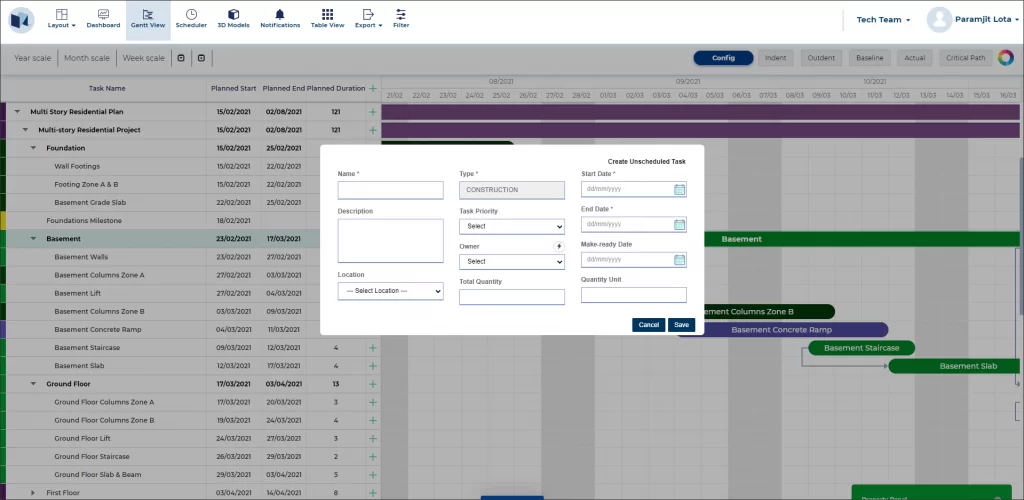Open Start Date calendar picker
The width and height of the screenshot is (1024, 500).
[x=679, y=189]
